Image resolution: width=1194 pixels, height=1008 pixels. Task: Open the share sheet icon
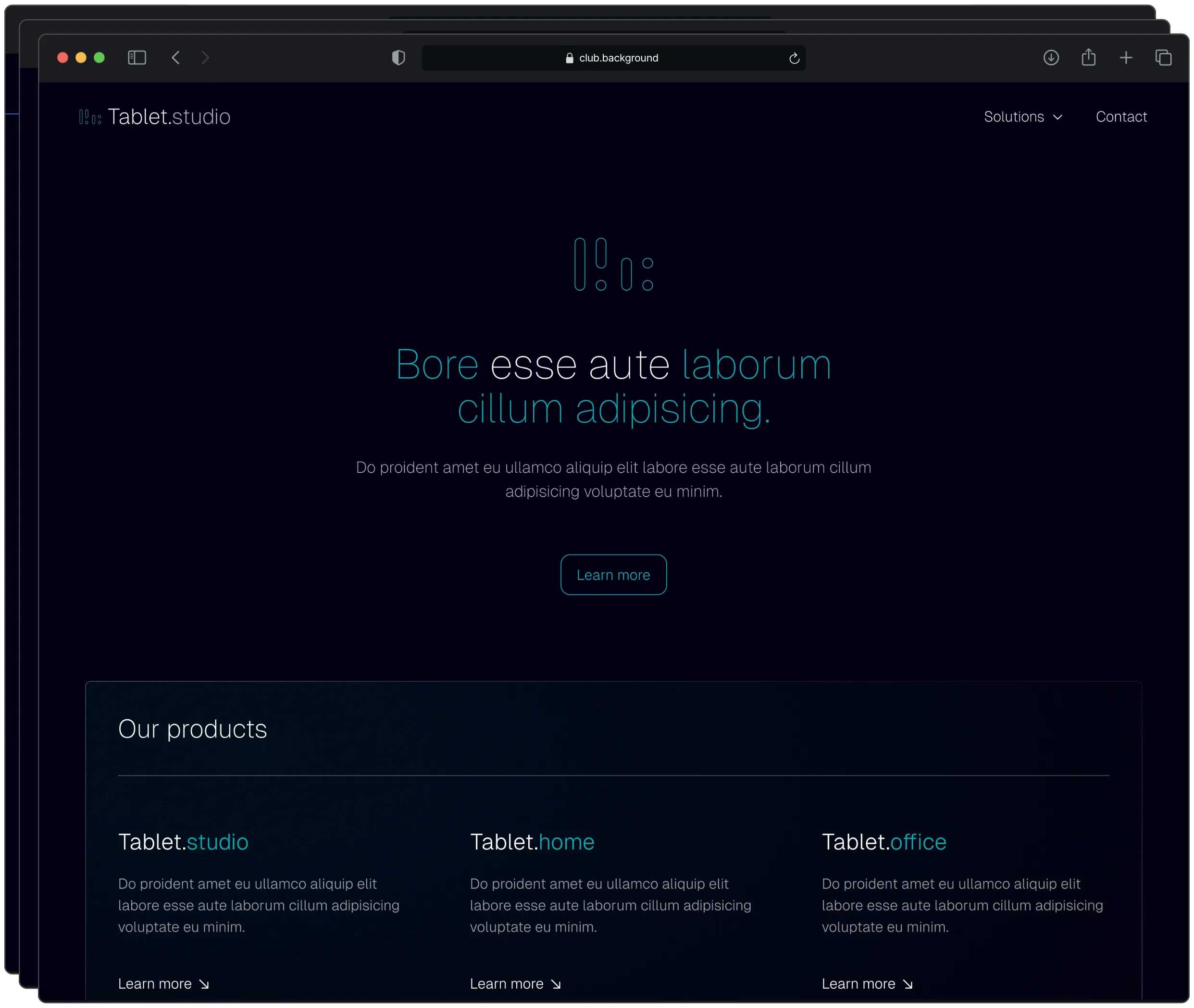tap(1088, 57)
